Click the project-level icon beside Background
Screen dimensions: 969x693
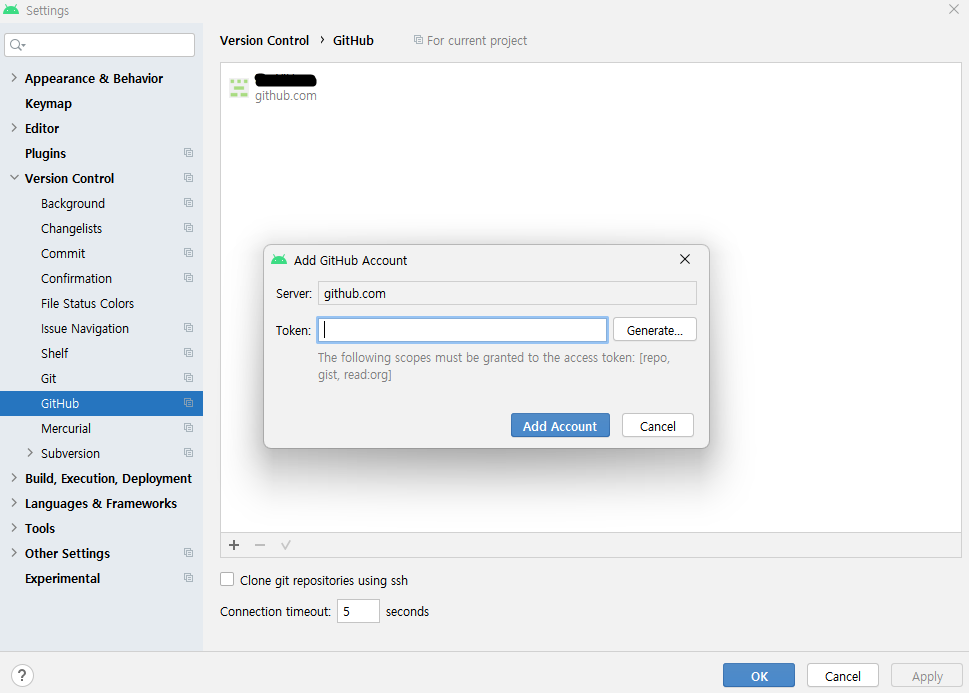coord(188,203)
